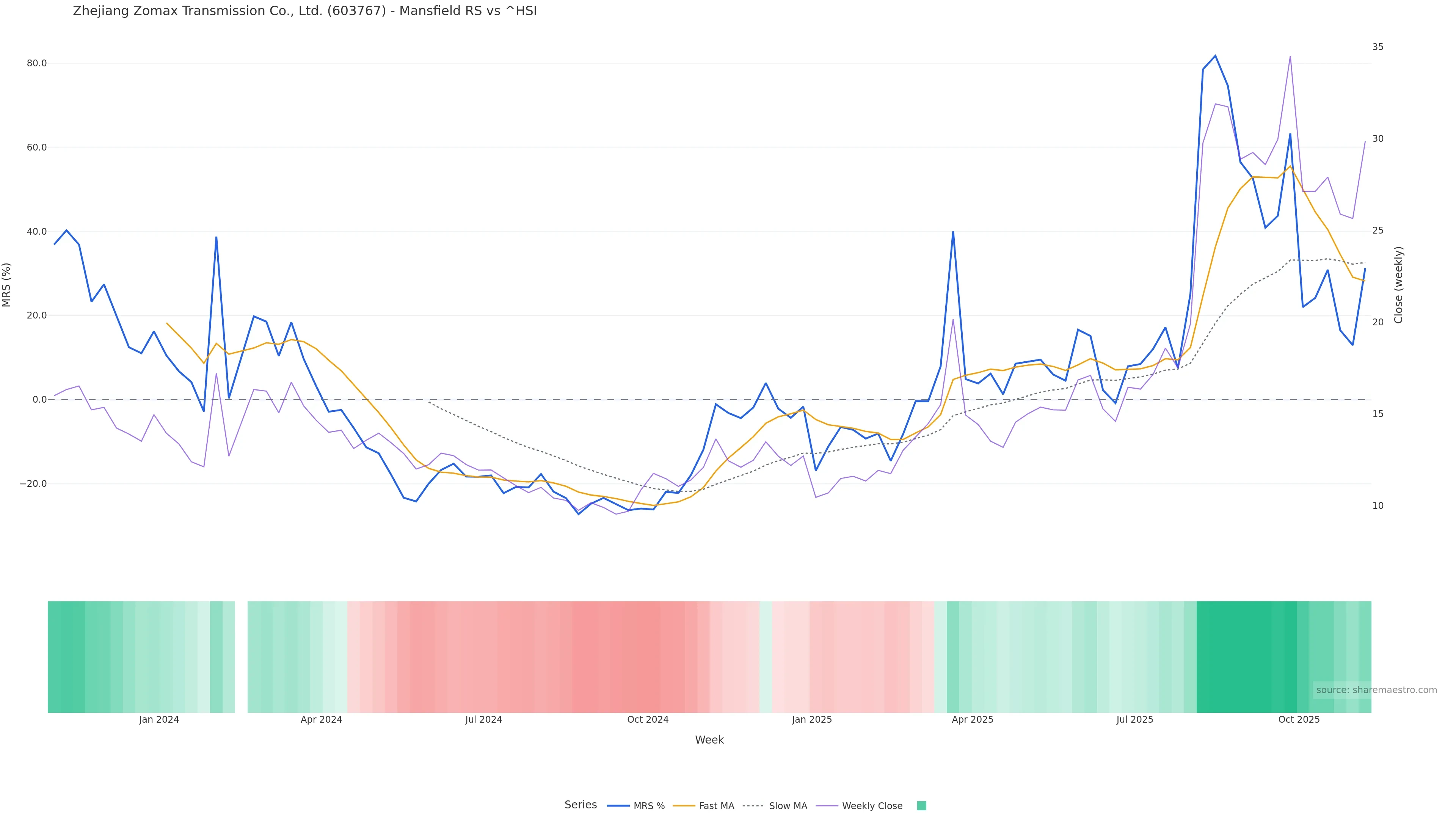Viewport: 1456px width, 819px height.
Task: Click the Oct 2024 x-axis tick label
Action: point(648,720)
